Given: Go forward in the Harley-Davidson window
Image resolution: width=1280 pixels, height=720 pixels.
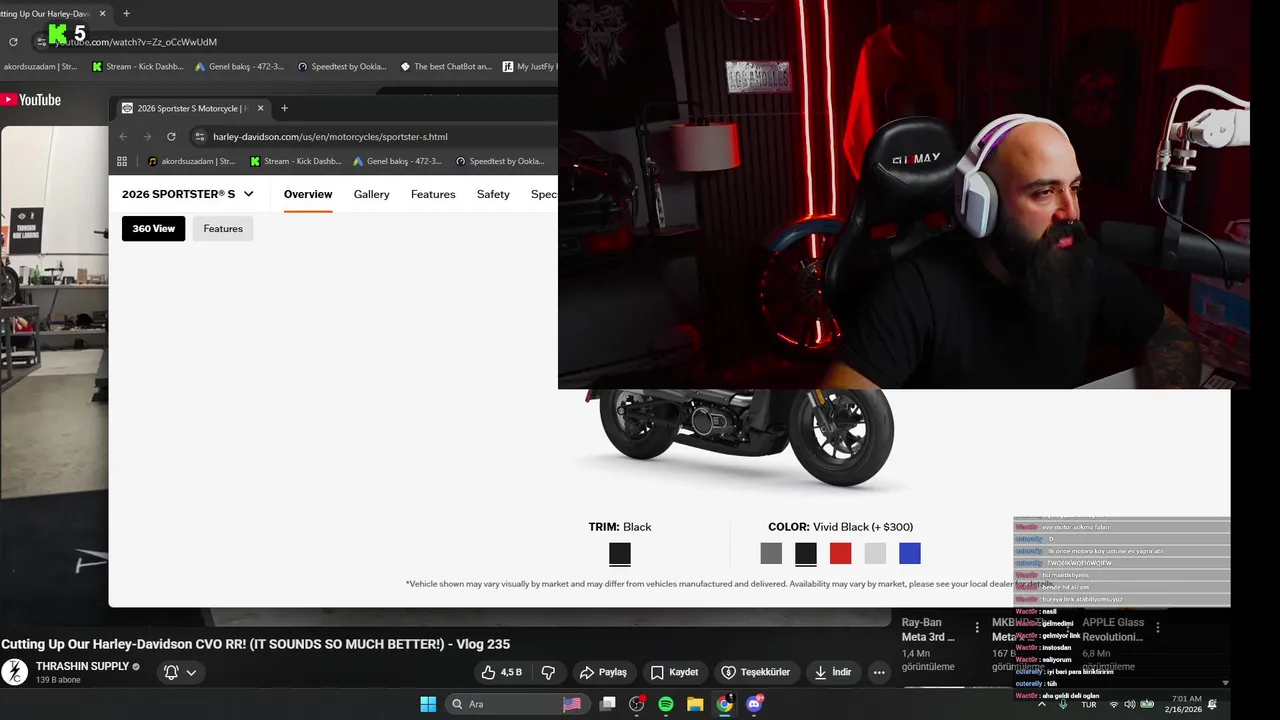Looking at the screenshot, I should (147, 137).
